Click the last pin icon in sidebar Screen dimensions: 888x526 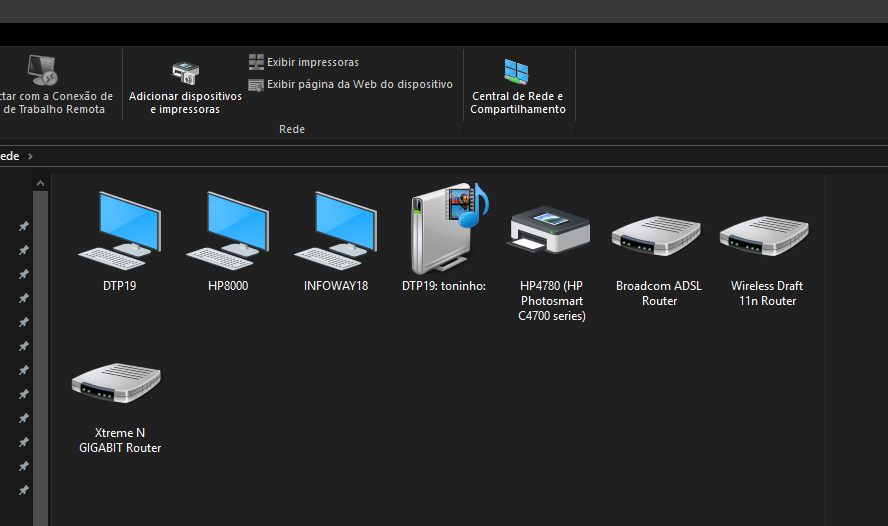coord(23,490)
